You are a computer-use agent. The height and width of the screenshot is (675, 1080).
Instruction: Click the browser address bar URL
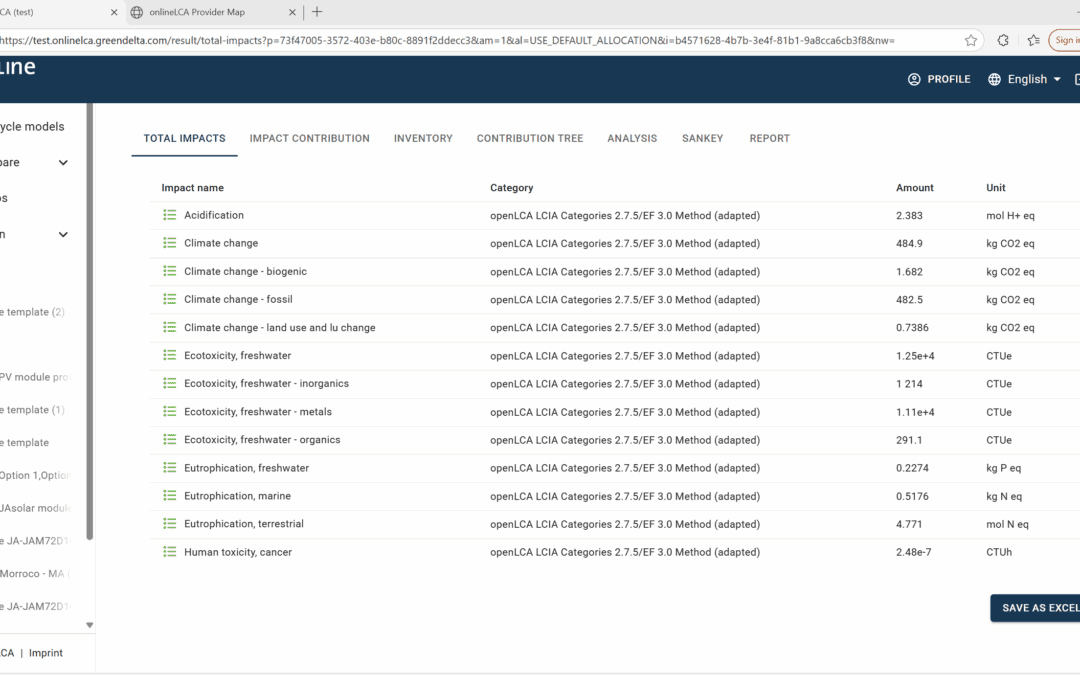pos(450,40)
